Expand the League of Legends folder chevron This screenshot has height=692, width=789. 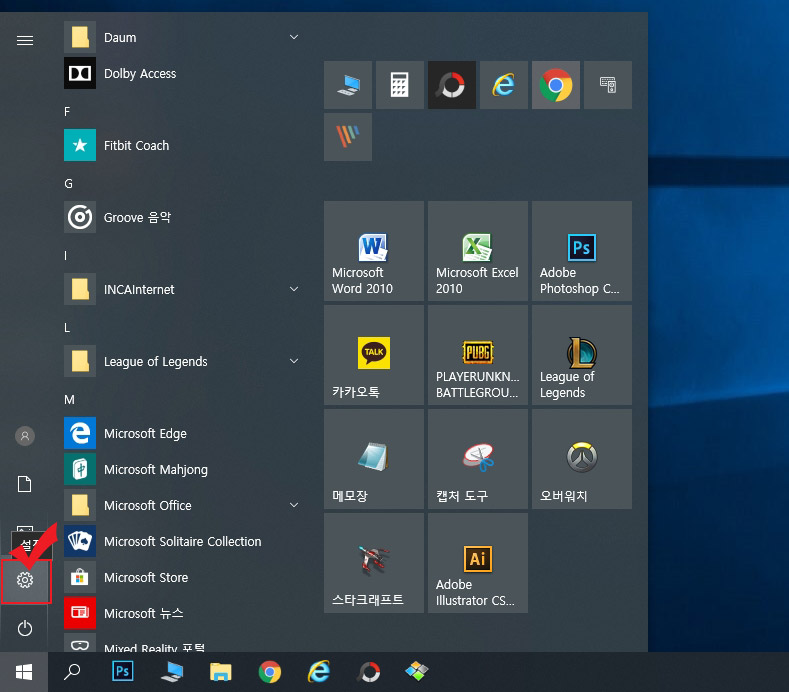click(294, 361)
